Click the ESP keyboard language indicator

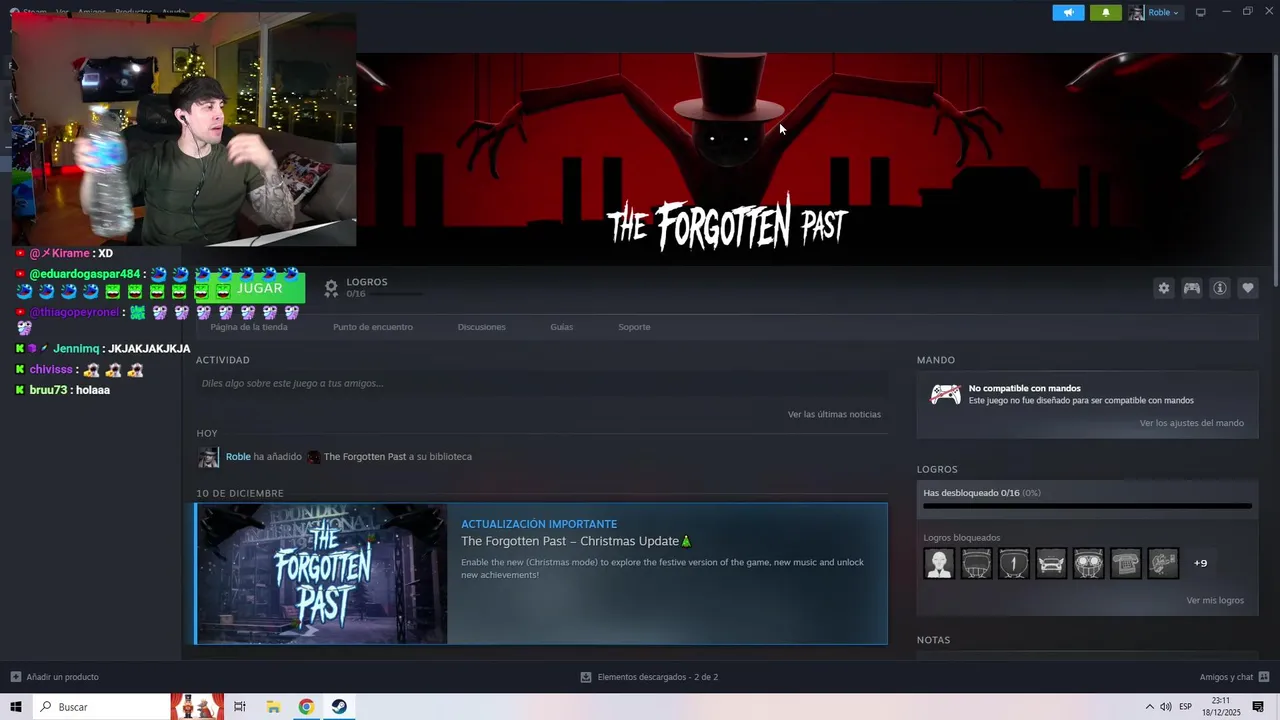click(x=1186, y=707)
